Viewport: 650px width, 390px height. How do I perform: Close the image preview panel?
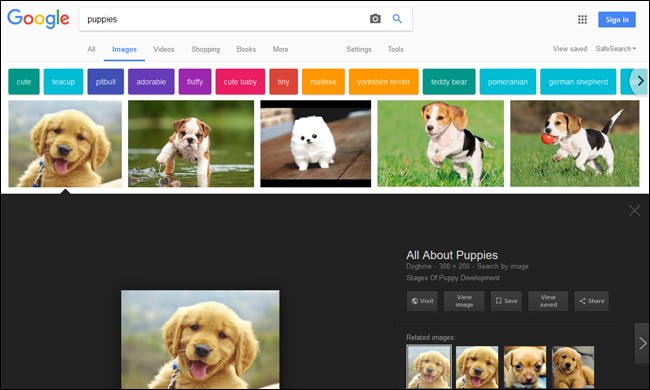tap(634, 211)
